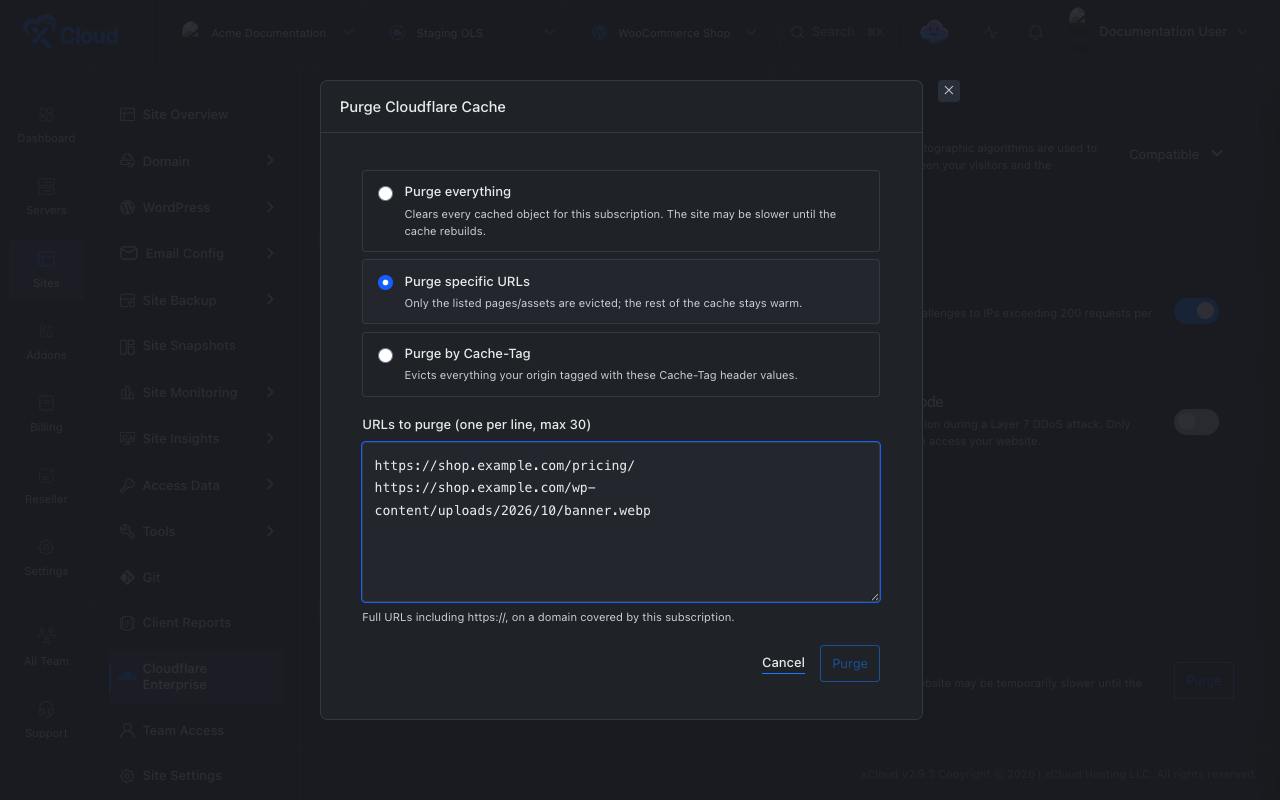Confirm with the dialog's Purge button

coord(850,664)
